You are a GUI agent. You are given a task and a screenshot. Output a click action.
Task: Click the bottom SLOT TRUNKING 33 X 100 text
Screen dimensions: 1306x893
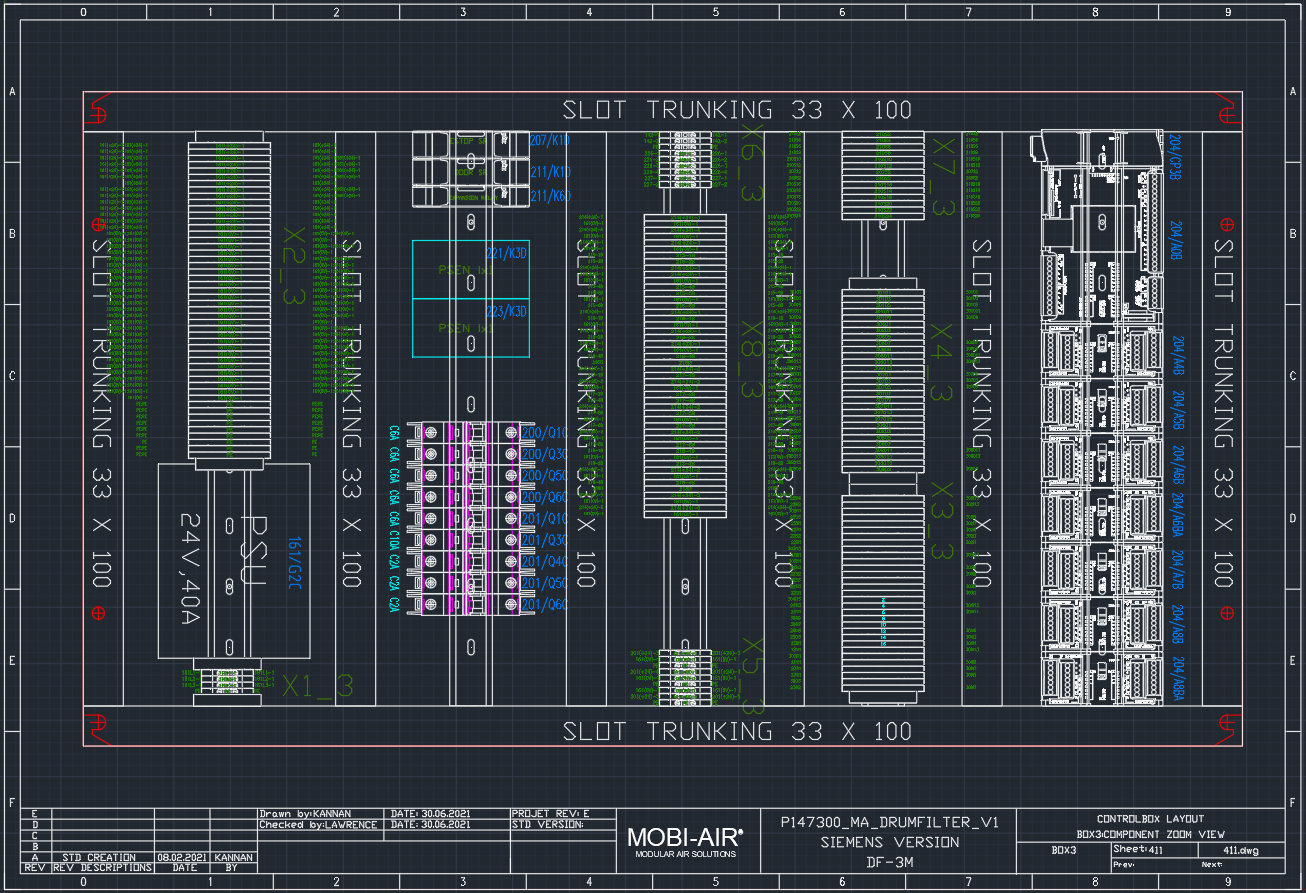737,732
